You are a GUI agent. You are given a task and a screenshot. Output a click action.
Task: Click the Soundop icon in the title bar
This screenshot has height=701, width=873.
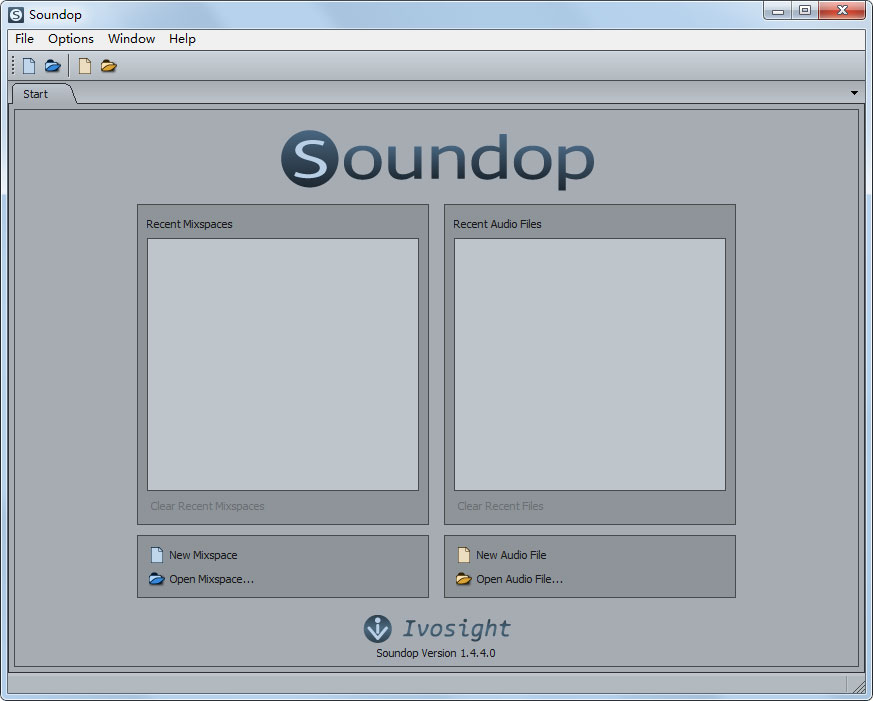16,14
